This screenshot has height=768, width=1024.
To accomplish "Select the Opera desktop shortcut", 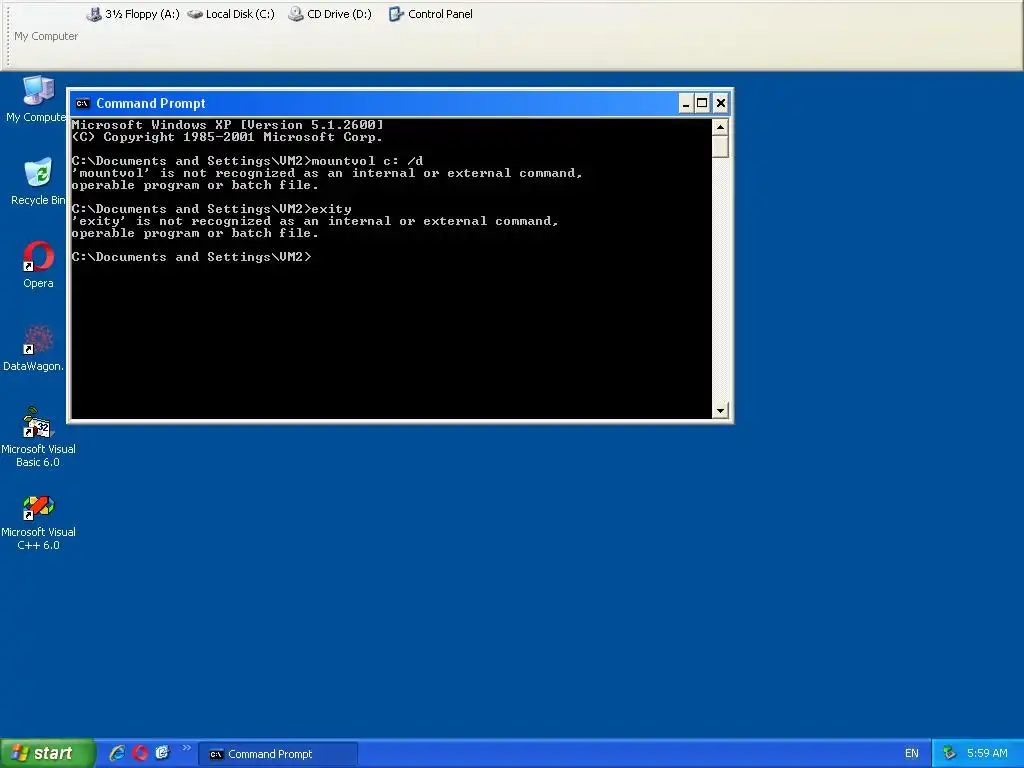I will coord(38,264).
